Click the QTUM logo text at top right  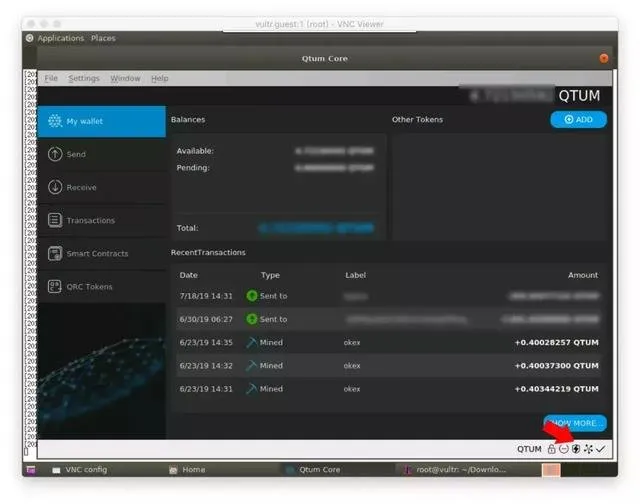[x=579, y=95]
